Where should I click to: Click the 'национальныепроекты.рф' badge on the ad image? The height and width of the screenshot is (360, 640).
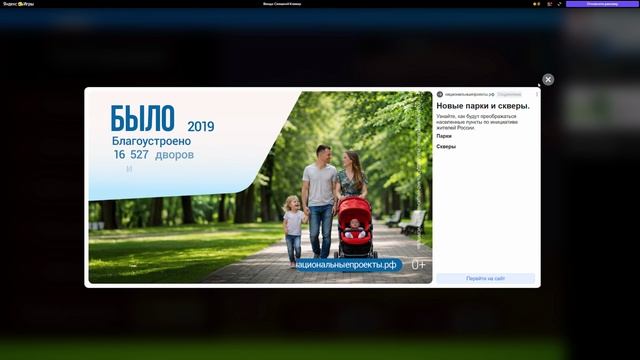pos(348,265)
